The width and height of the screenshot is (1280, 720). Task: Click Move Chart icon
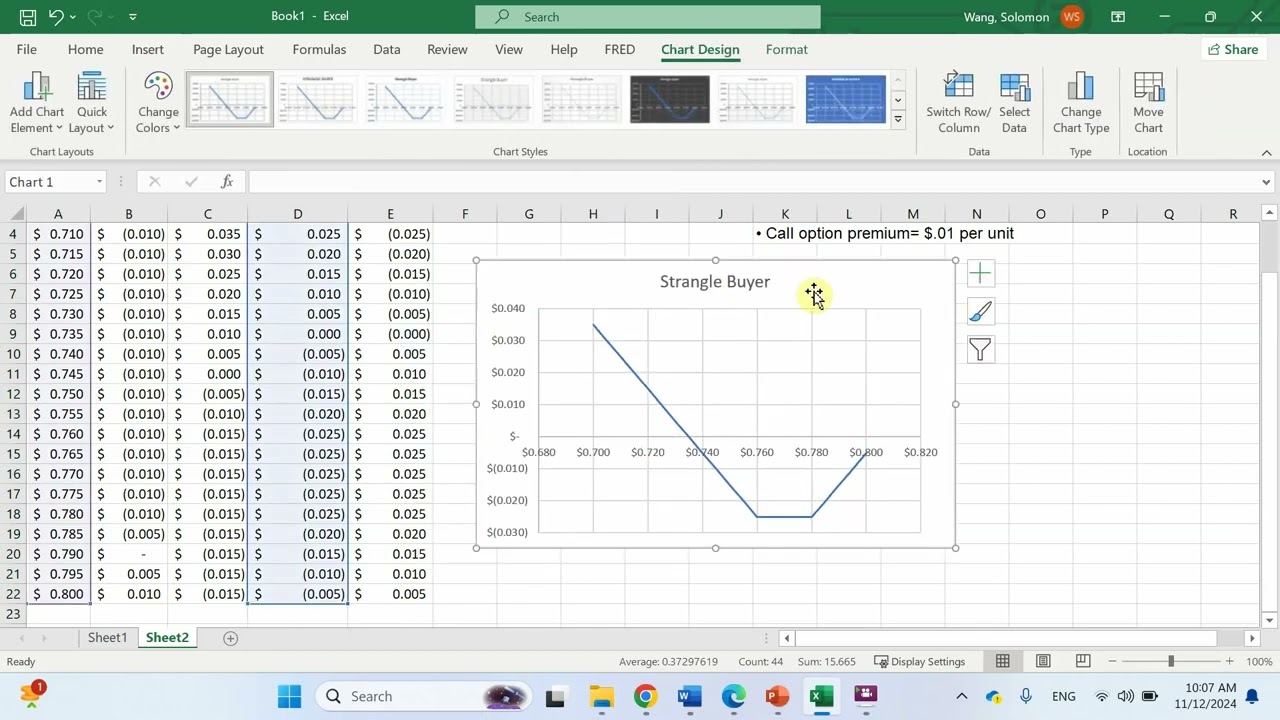coord(1148,103)
